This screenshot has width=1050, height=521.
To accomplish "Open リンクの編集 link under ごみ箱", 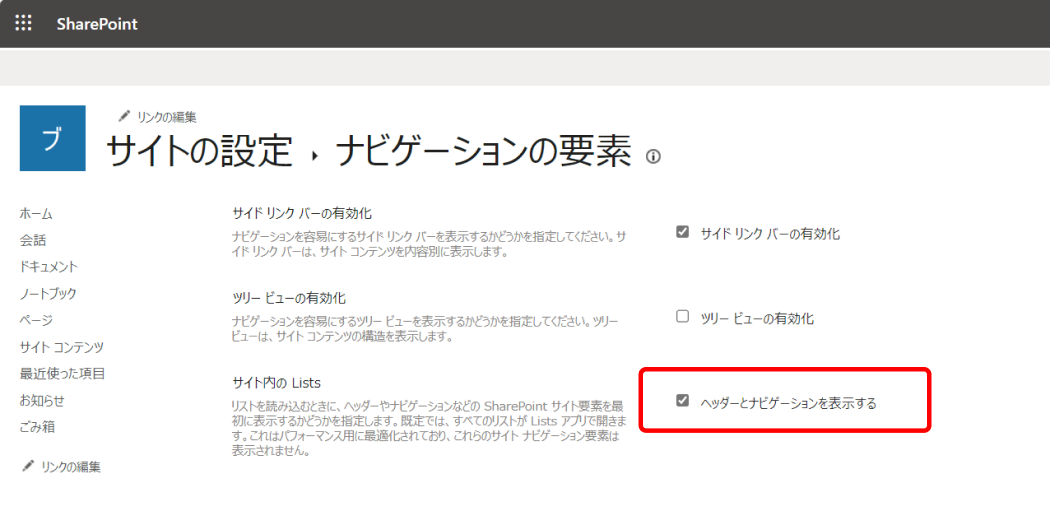I will click(71, 467).
